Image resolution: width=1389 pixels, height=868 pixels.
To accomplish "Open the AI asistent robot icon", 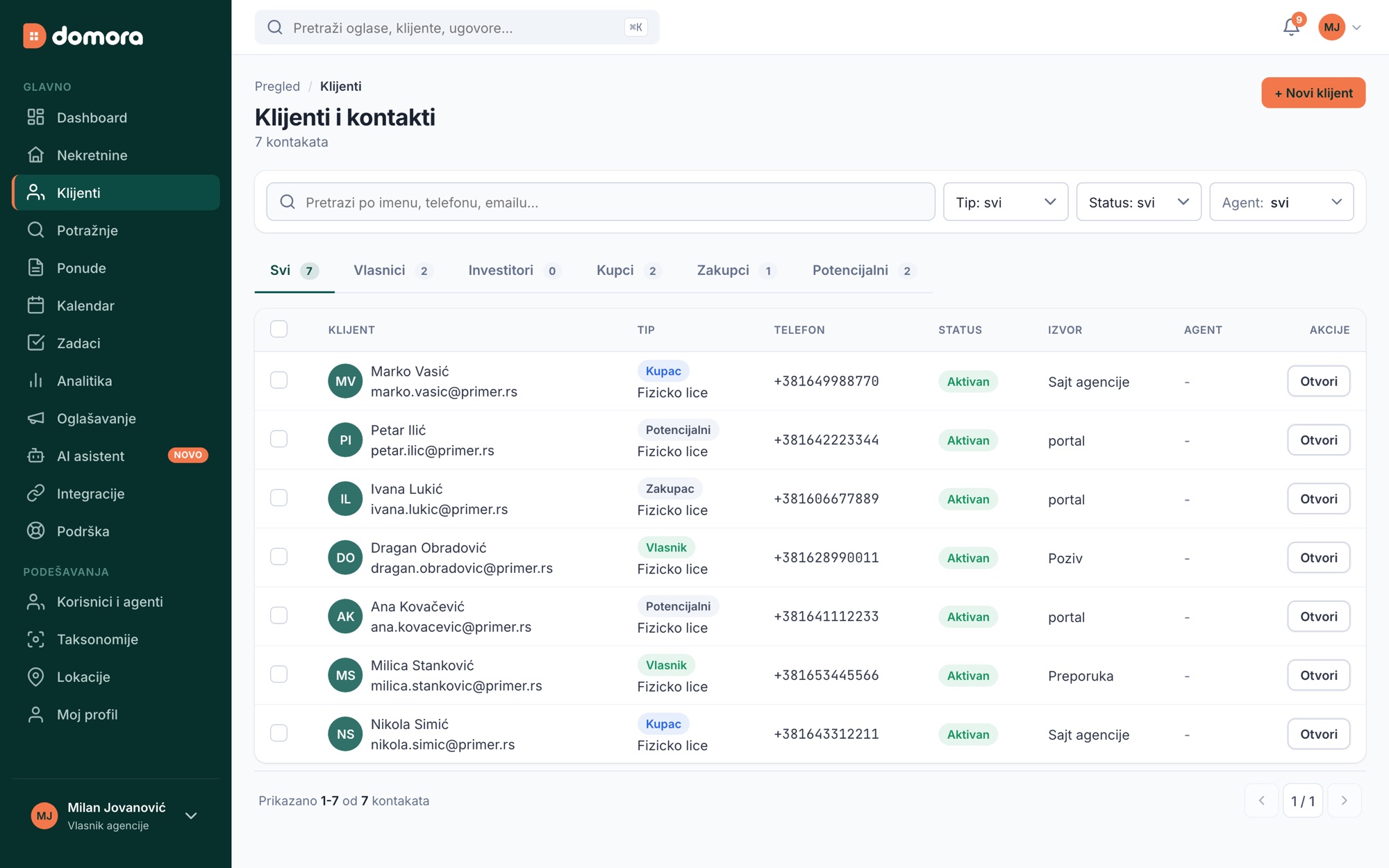I will click(35, 456).
